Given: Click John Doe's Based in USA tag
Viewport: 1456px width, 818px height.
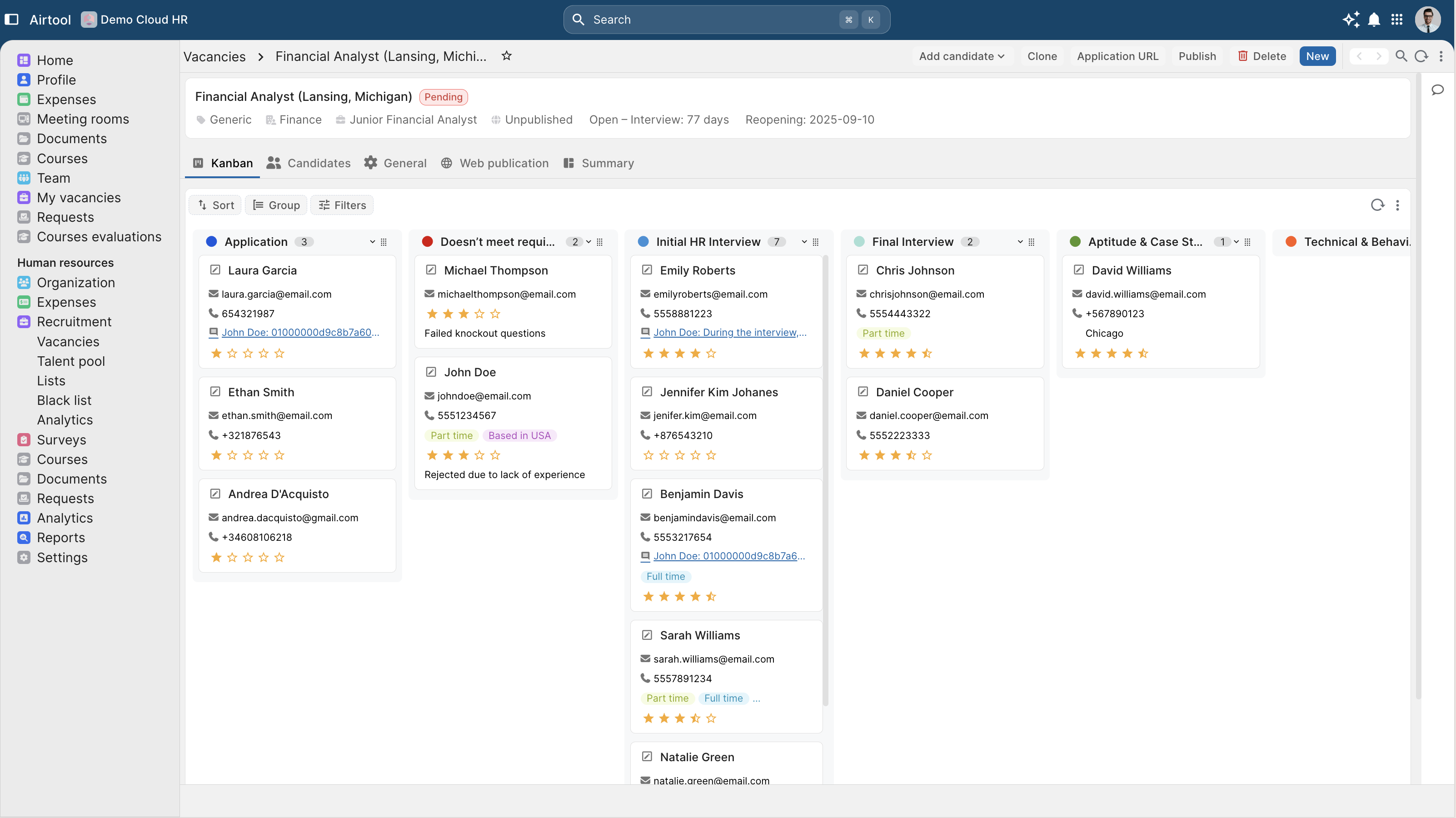Looking at the screenshot, I should (x=519, y=435).
